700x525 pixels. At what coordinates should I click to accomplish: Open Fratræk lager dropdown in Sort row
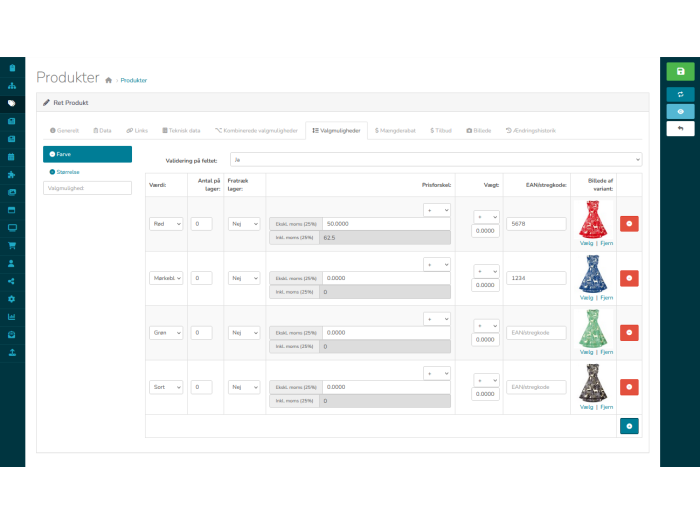(x=244, y=387)
